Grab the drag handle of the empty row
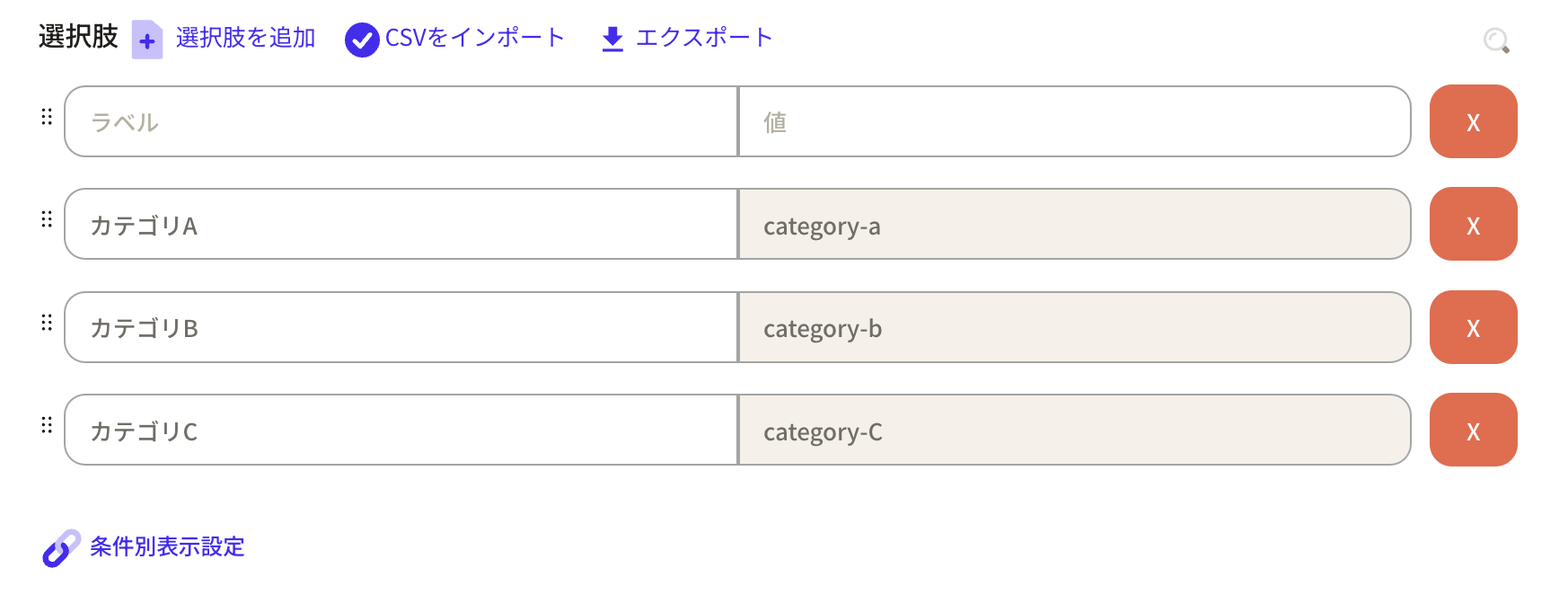1568x595 pixels. pyautogui.click(x=47, y=117)
